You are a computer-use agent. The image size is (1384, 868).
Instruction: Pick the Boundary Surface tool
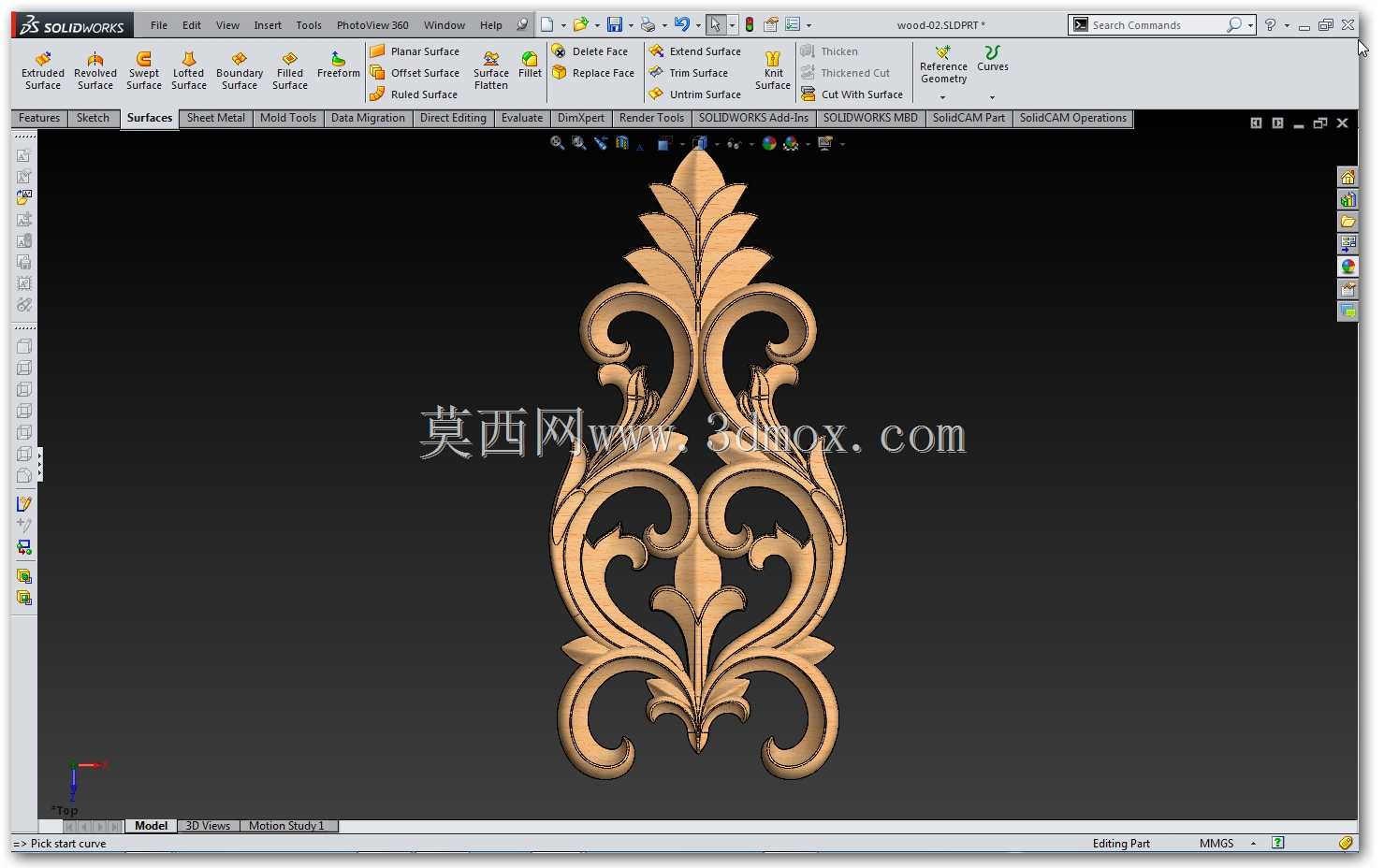(240, 71)
